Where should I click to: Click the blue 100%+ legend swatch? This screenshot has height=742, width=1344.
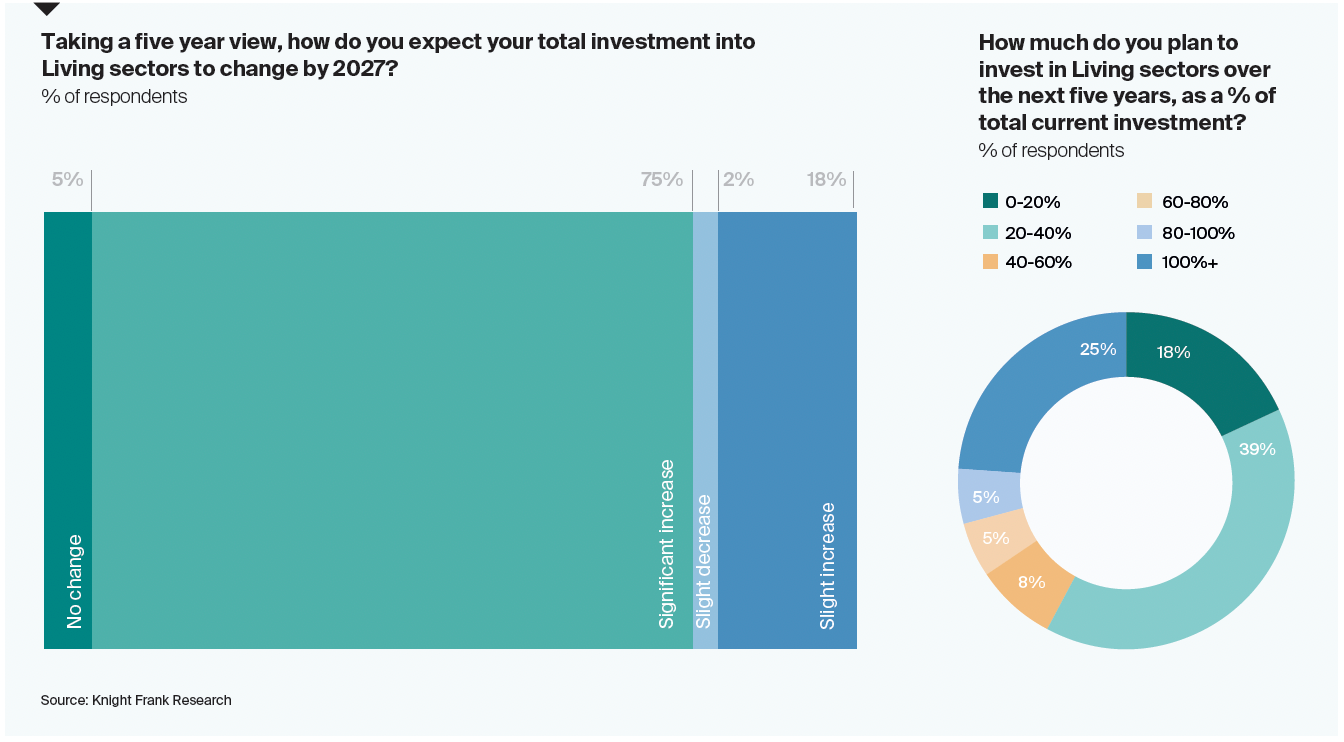coord(1147,262)
